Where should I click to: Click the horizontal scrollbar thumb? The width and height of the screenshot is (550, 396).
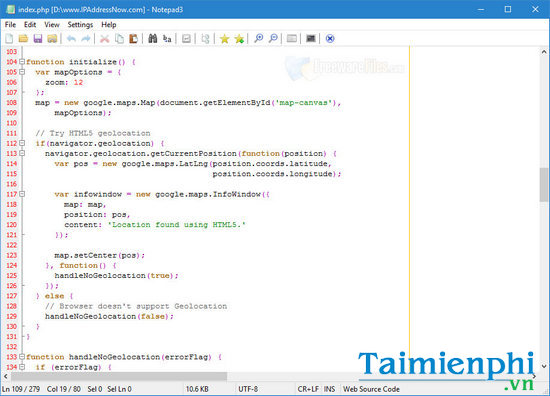(119, 376)
